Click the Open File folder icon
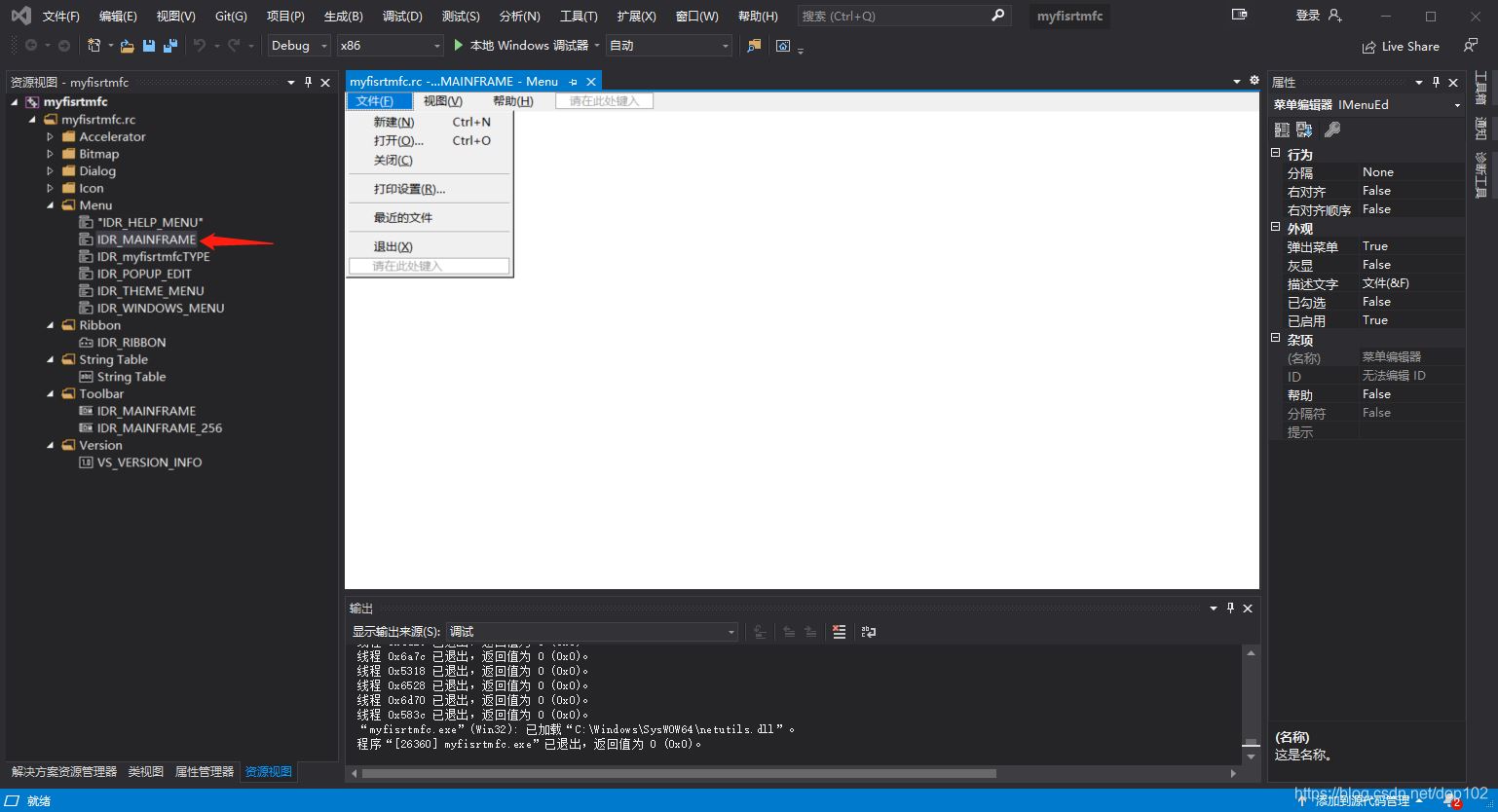 127,46
